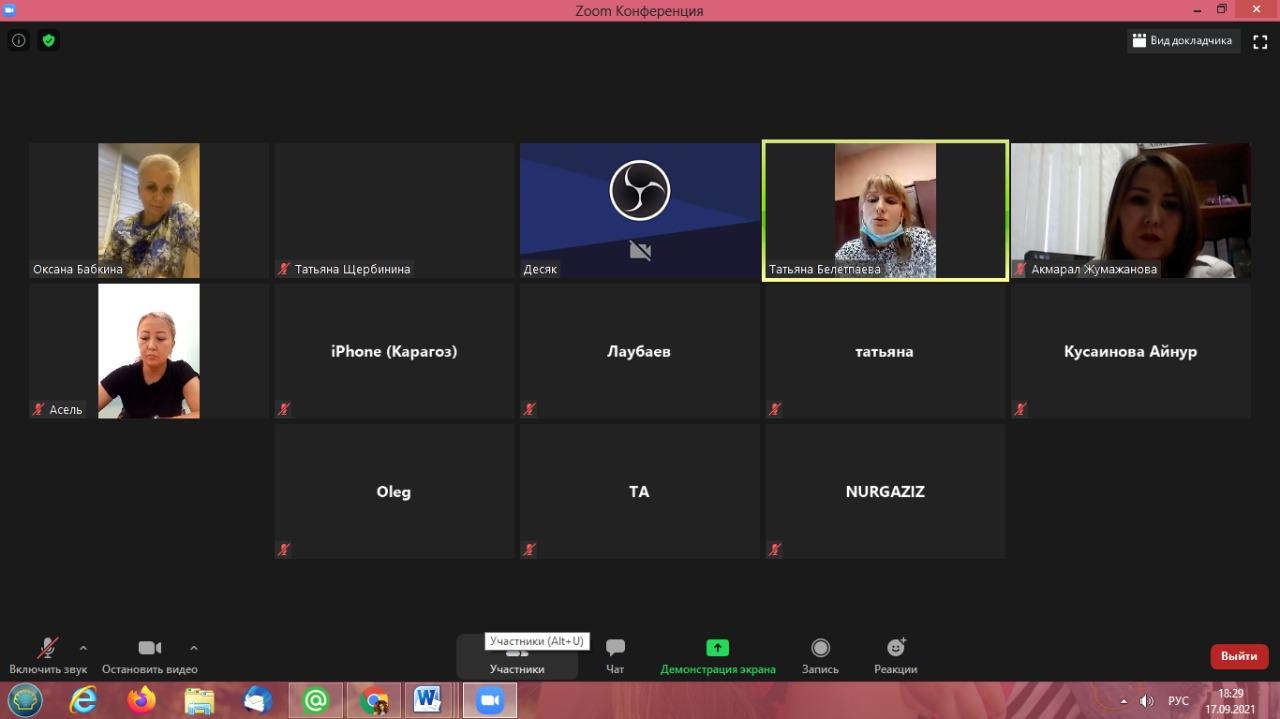
Task: Change input language РУС
Action: pos(1178,701)
